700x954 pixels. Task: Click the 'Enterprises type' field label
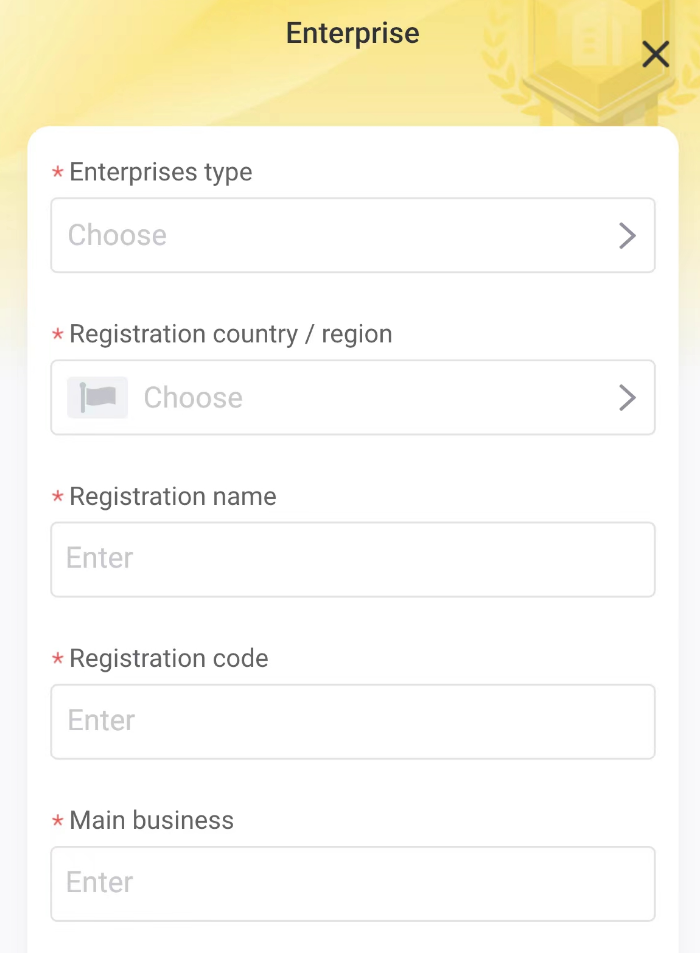(x=160, y=172)
